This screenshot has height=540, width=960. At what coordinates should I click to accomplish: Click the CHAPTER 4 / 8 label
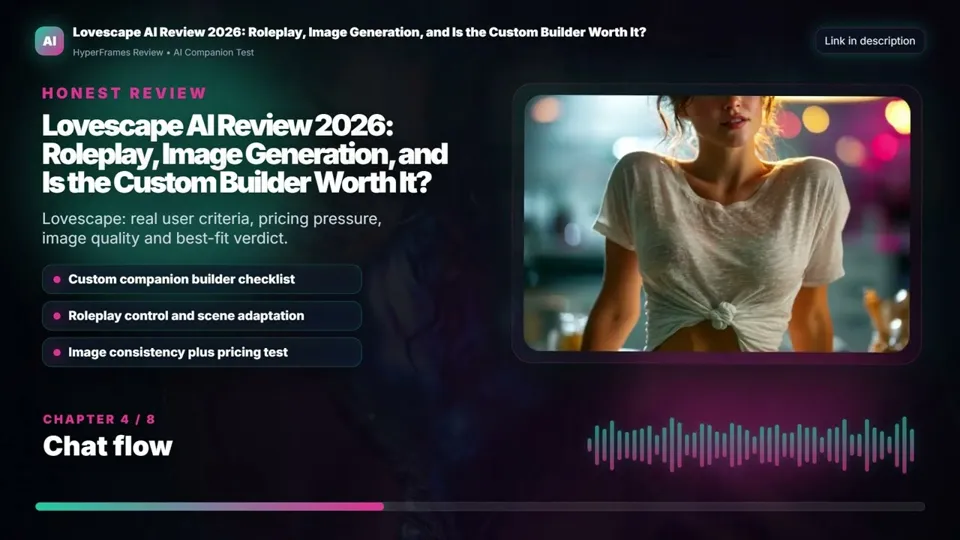click(99, 419)
